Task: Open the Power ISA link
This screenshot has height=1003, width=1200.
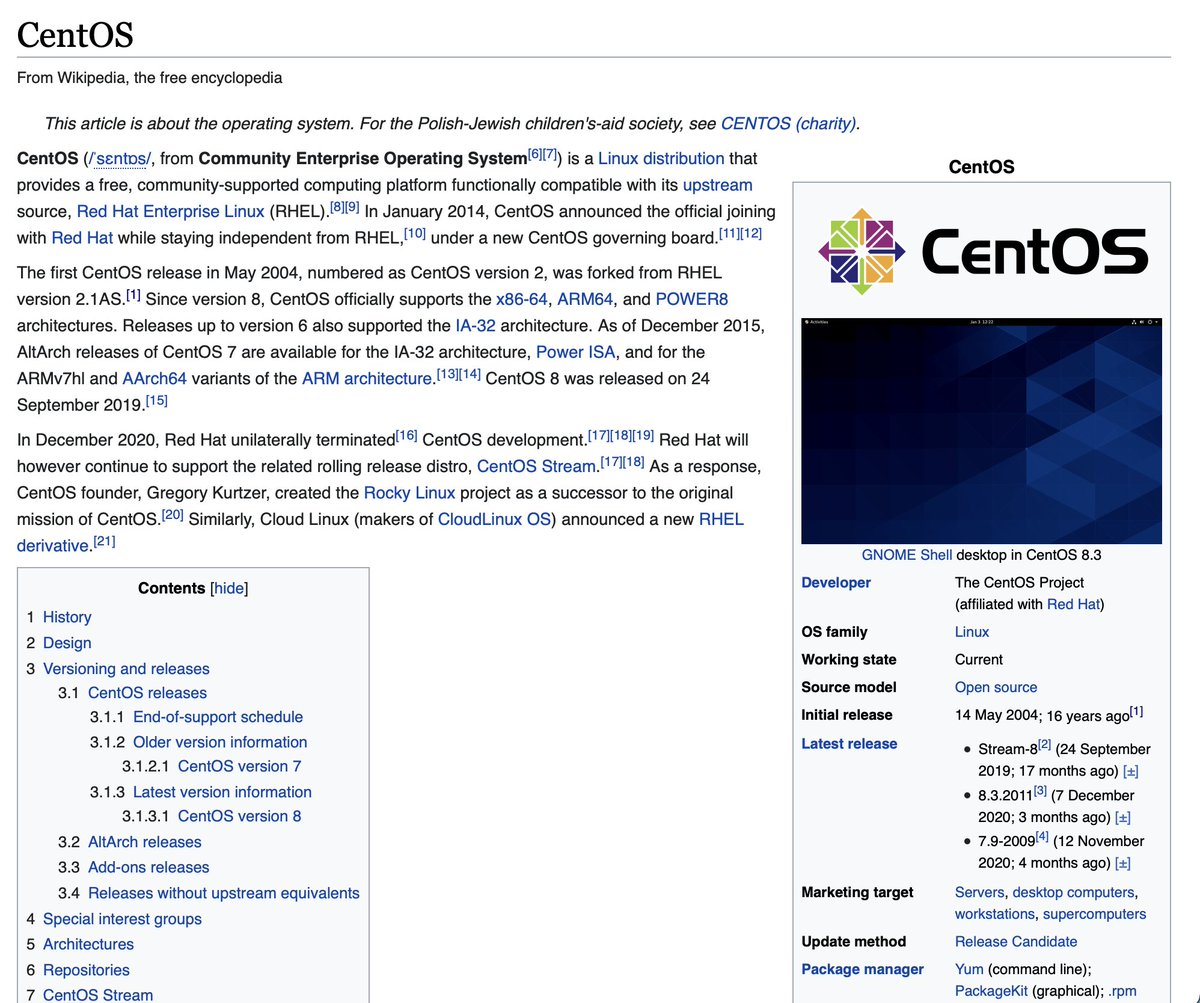Action: [577, 352]
